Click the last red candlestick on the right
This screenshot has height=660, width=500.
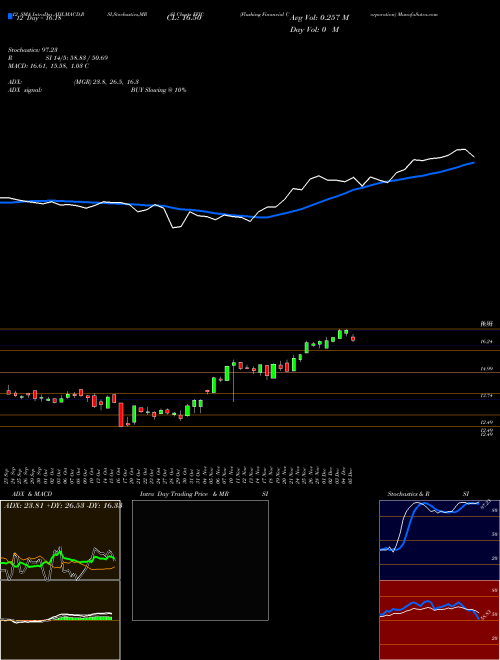(353, 338)
